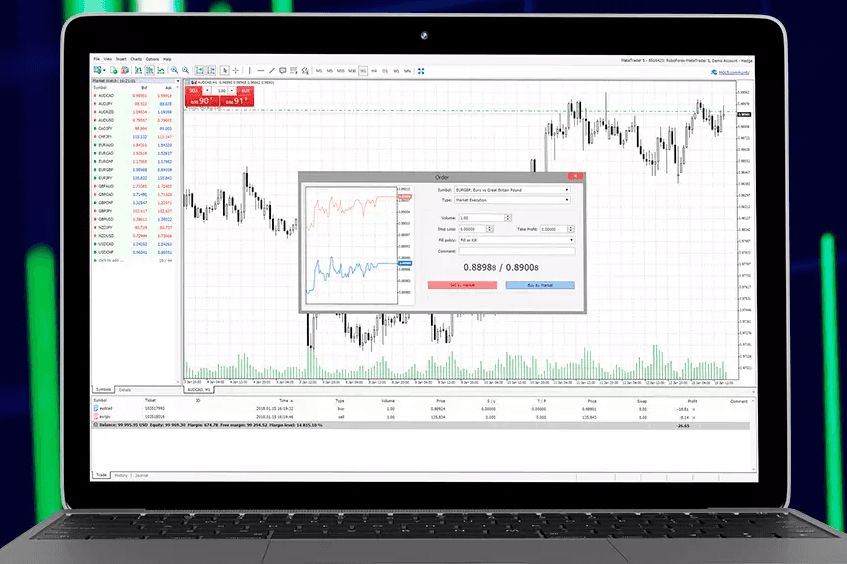Image resolution: width=847 pixels, height=564 pixels.
Task: Select the vertical line drawing tool
Action: (x=250, y=70)
